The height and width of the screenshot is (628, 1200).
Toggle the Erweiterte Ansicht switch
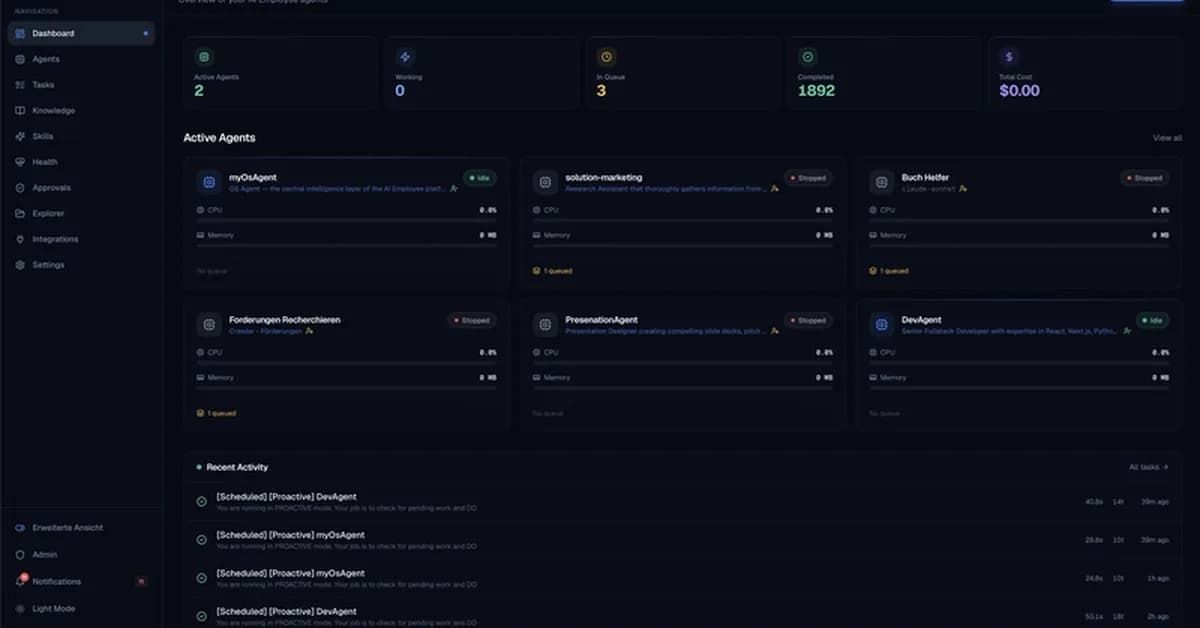click(x=18, y=527)
